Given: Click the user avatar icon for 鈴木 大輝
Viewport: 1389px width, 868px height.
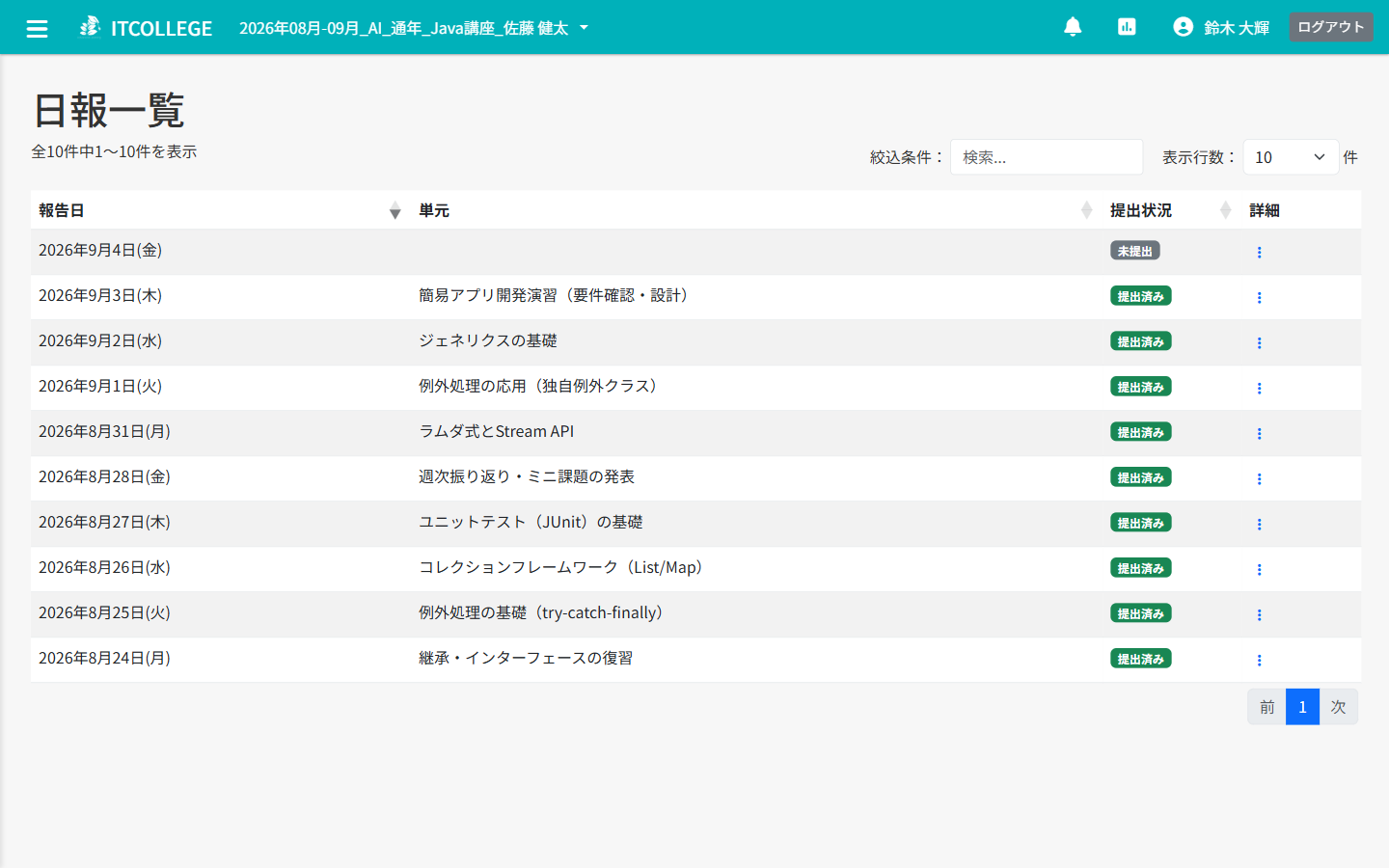Looking at the screenshot, I should 1183,27.
